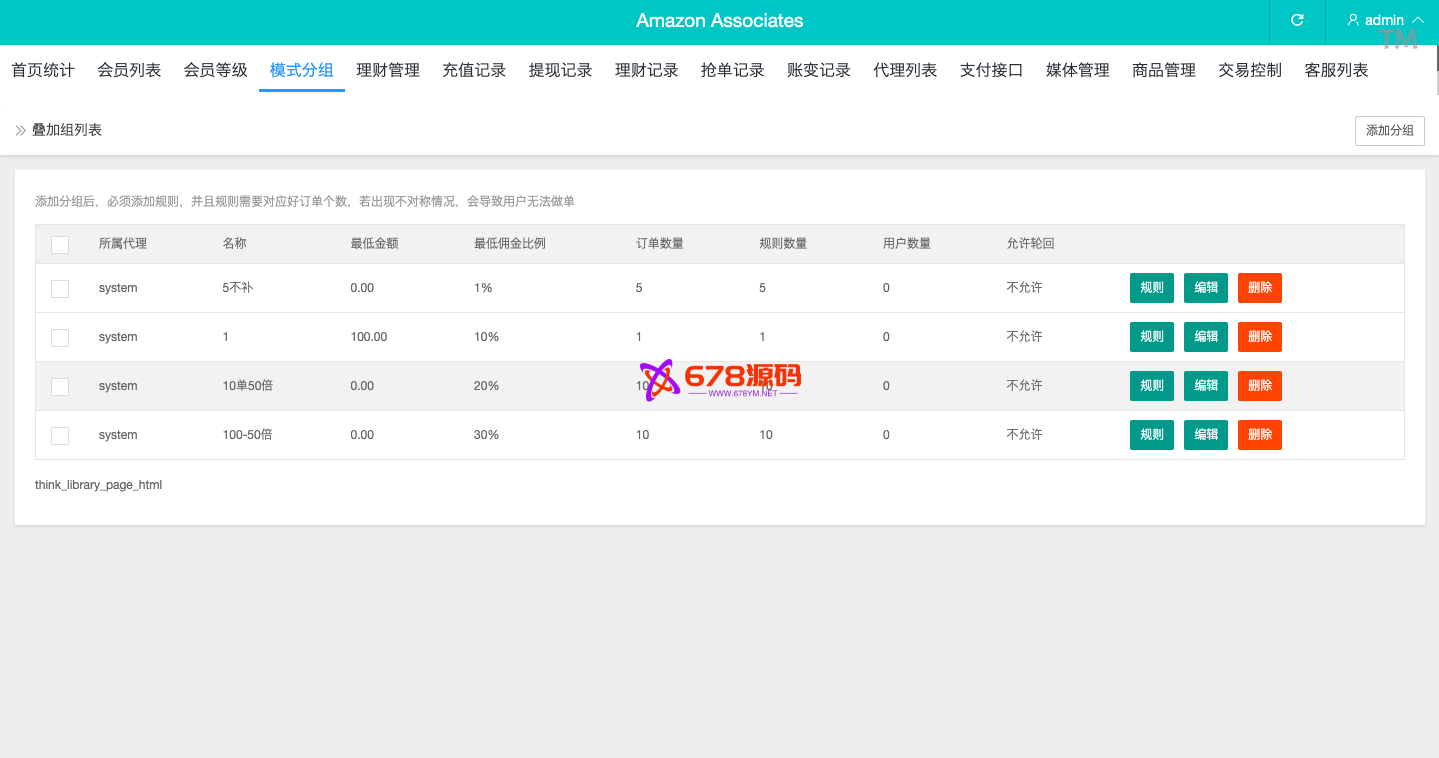Open the 理财管理 tab

[x=388, y=70]
